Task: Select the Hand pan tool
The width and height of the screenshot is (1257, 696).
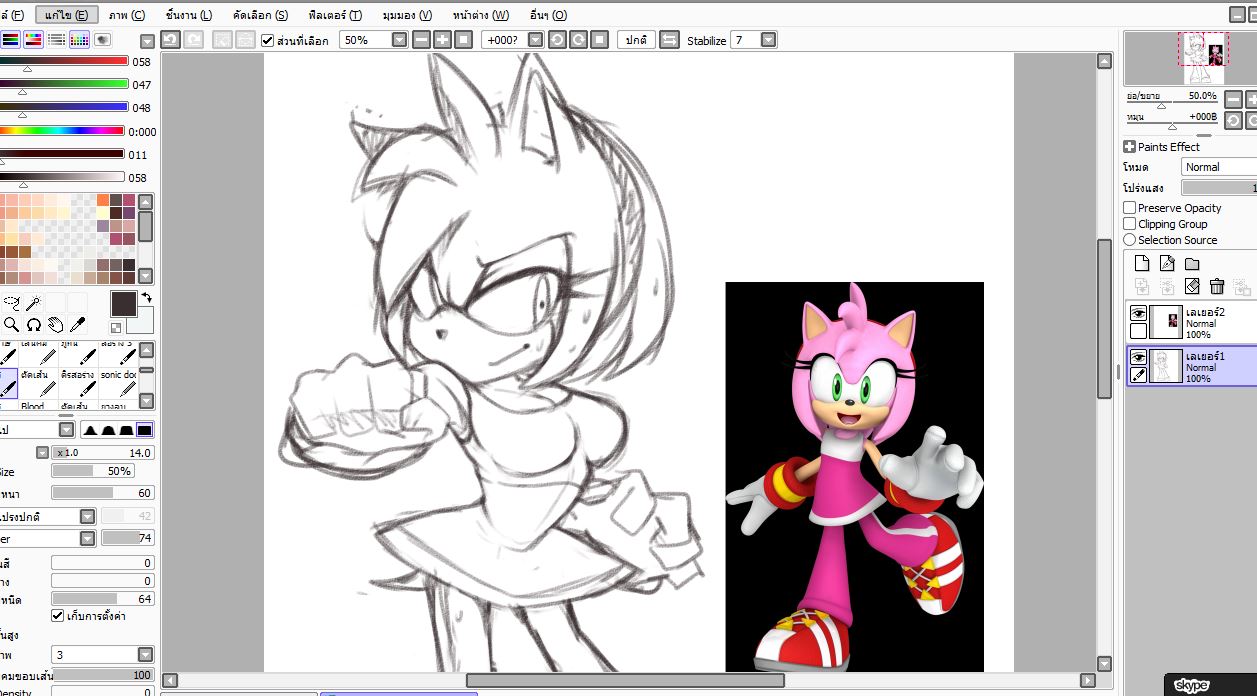Action: [56, 324]
